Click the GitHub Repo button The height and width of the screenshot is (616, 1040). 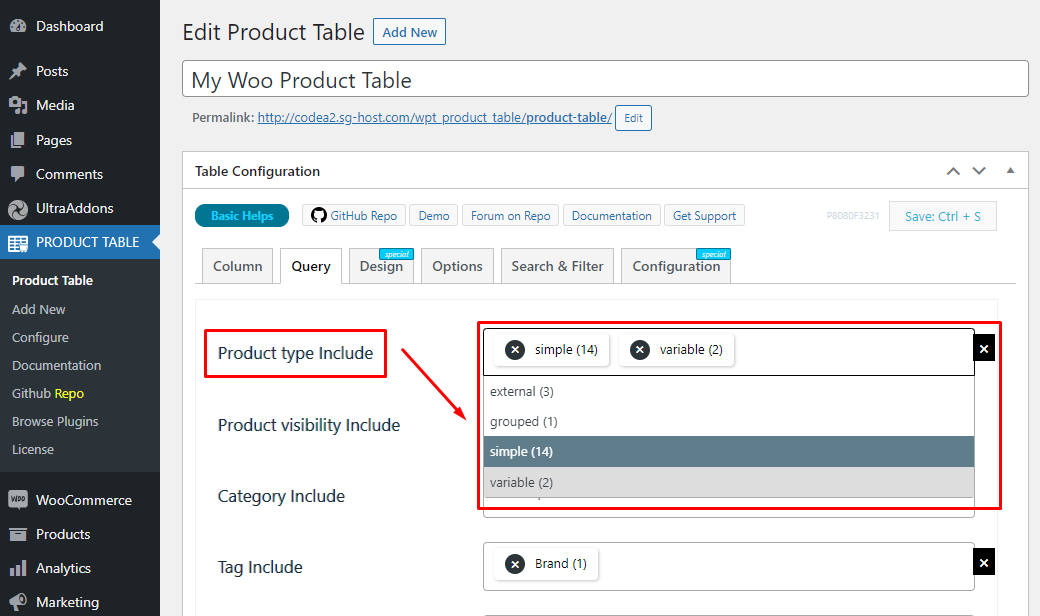point(353,216)
